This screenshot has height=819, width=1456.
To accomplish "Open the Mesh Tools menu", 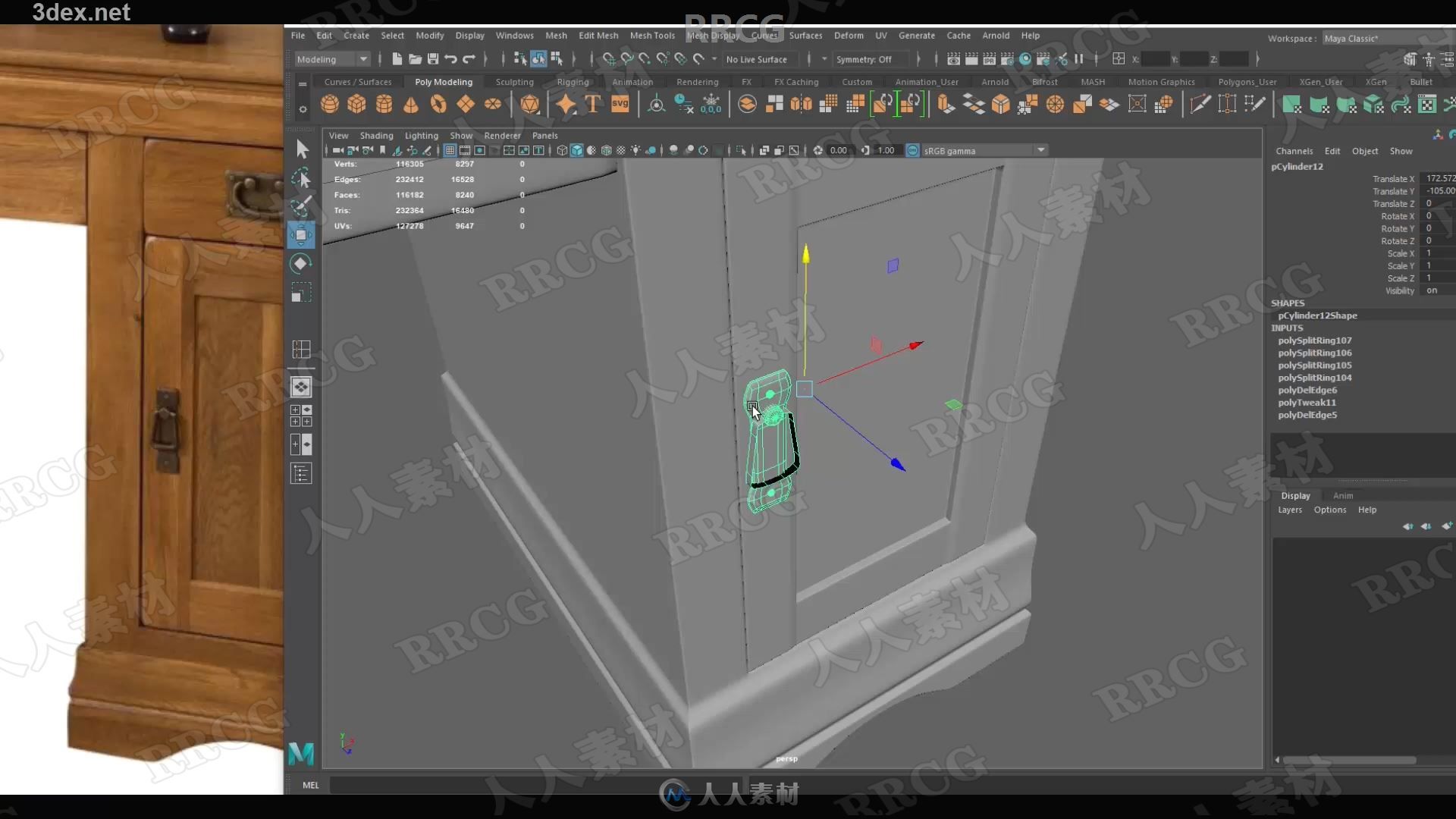I will [x=652, y=35].
